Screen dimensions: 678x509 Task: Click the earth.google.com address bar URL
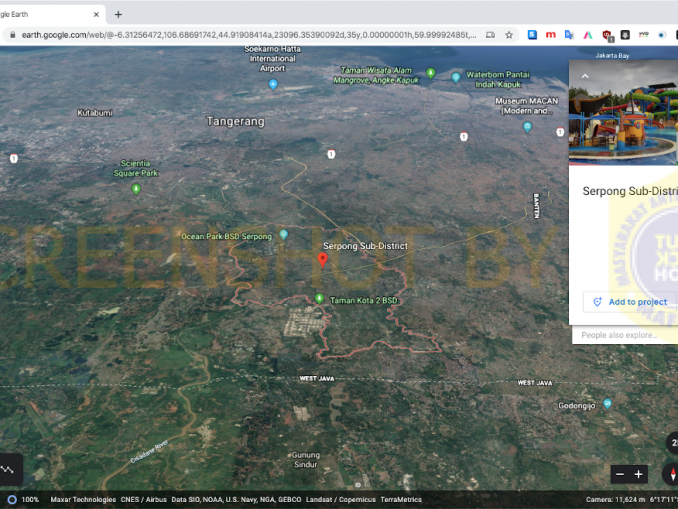[x=249, y=35]
